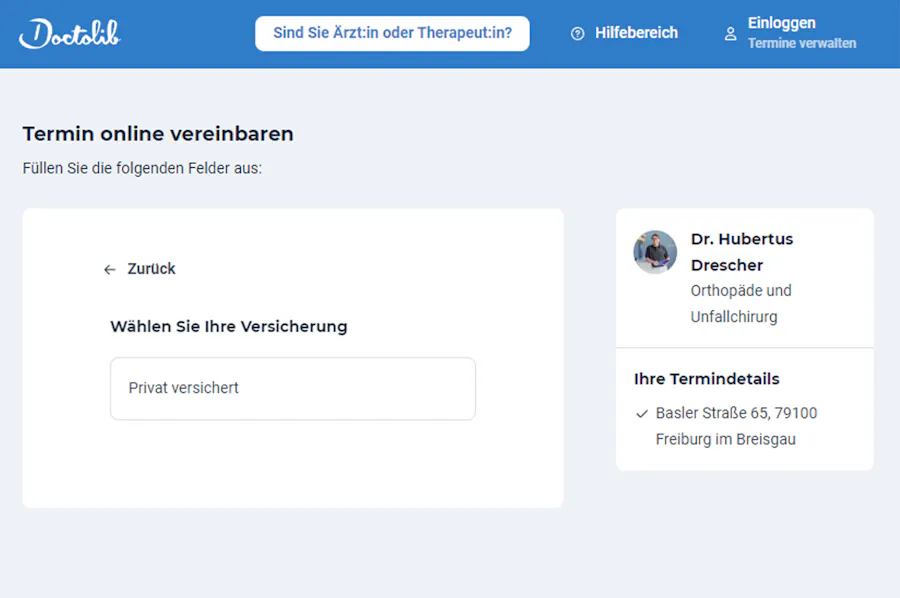
Task: Go back with the Zurück link
Action: (151, 269)
